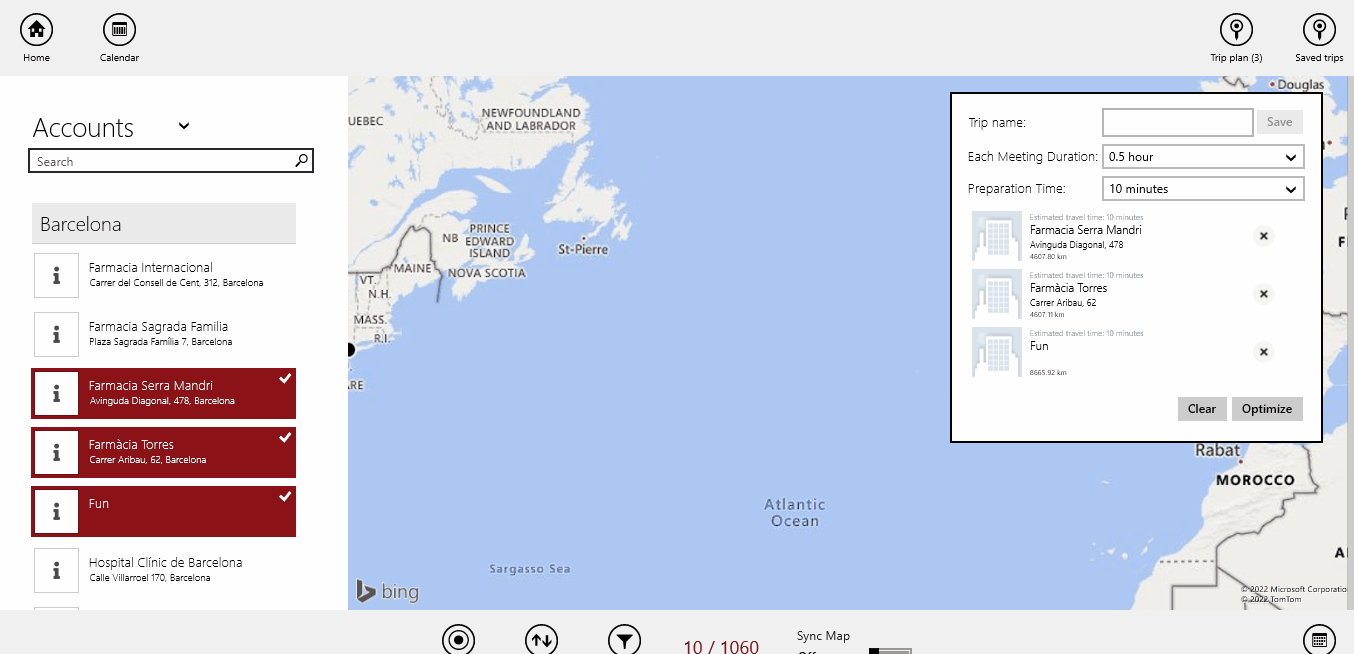Click the filter funnel icon
This screenshot has width=1354, height=654.
point(624,640)
